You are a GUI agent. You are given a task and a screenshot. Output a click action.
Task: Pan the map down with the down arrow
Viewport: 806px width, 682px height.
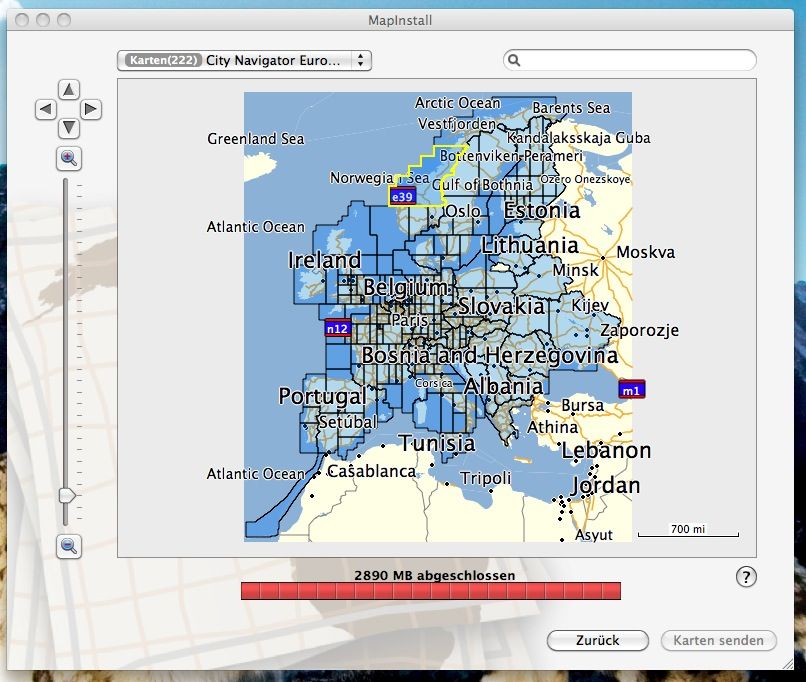pos(68,128)
